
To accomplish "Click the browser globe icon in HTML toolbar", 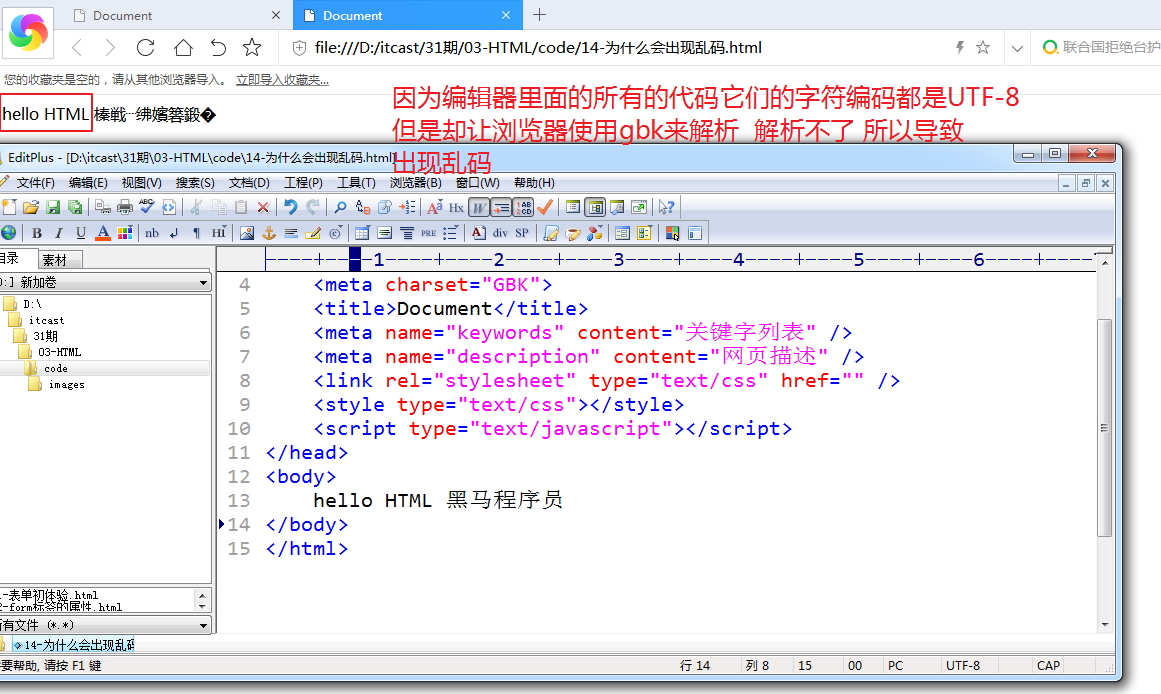I will [x=9, y=233].
